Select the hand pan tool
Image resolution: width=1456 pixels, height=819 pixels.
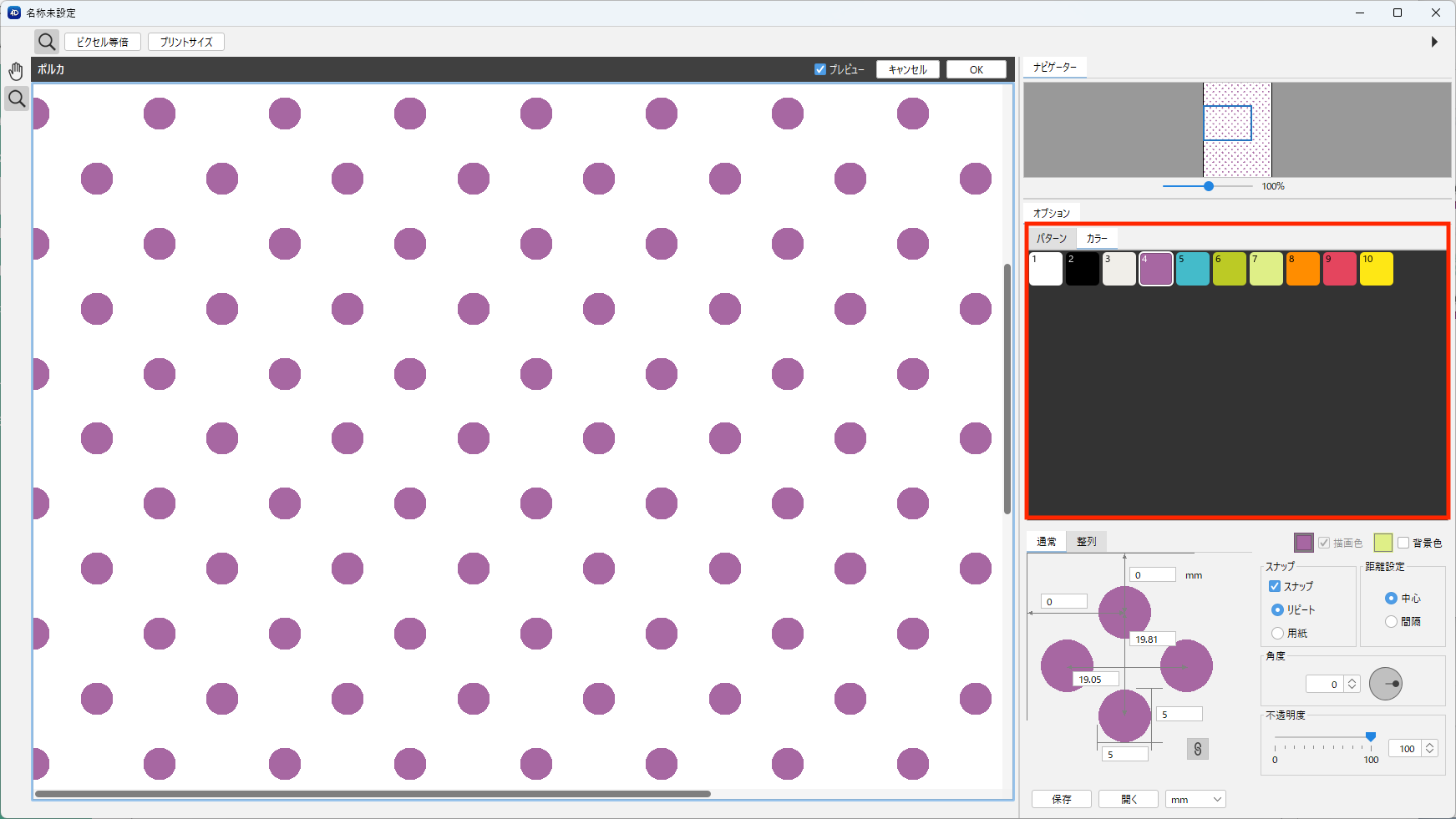[16, 71]
